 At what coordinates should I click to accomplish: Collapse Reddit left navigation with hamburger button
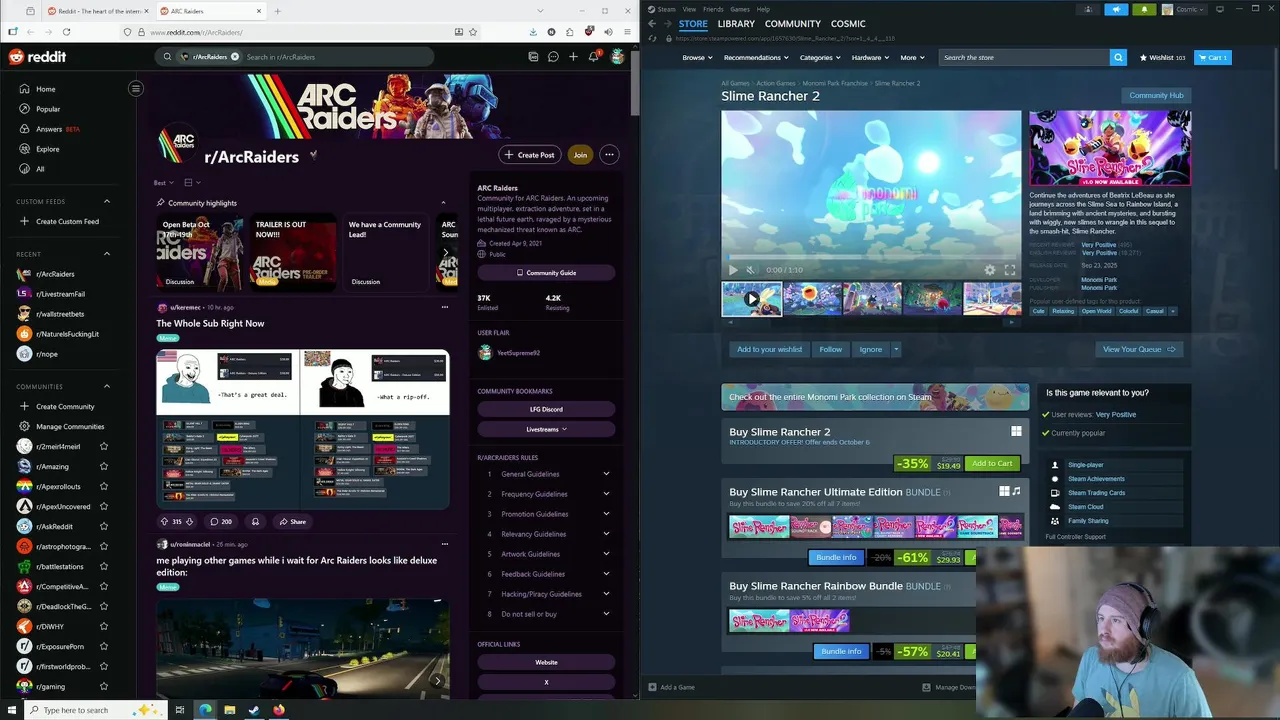click(x=136, y=89)
